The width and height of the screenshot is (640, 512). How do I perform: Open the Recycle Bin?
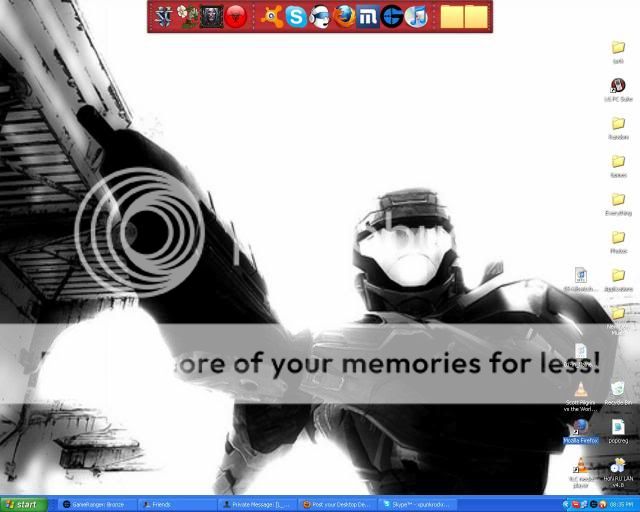(618, 389)
